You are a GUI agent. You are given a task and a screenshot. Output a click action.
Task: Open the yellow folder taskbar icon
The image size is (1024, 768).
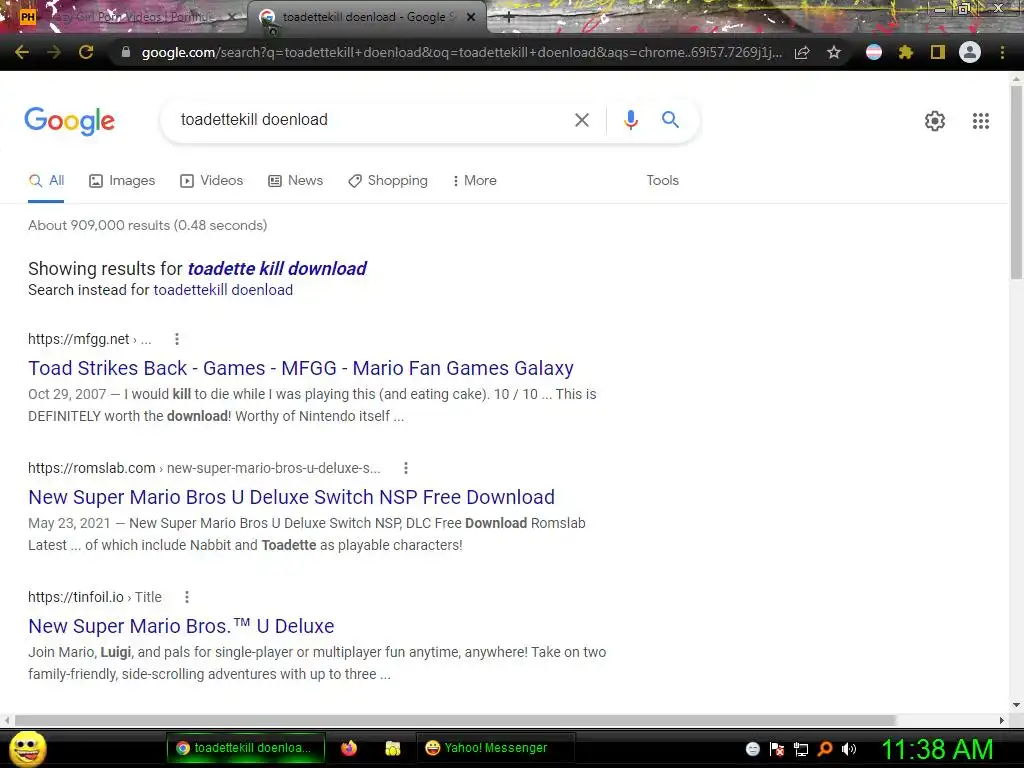392,748
